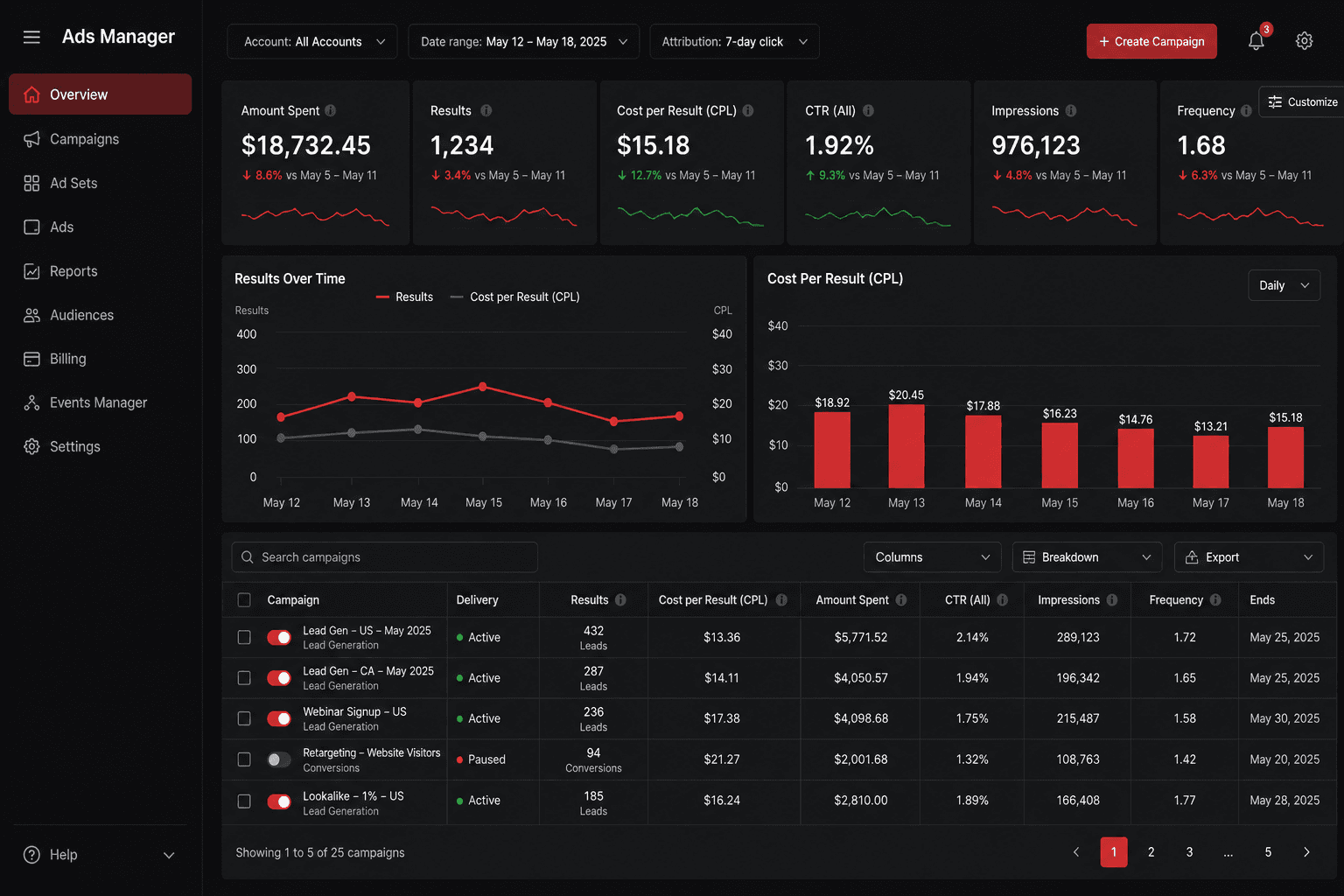Turn off Lead Gen – US – May 2025 toggle
The width and height of the screenshot is (1344, 896).
279,637
